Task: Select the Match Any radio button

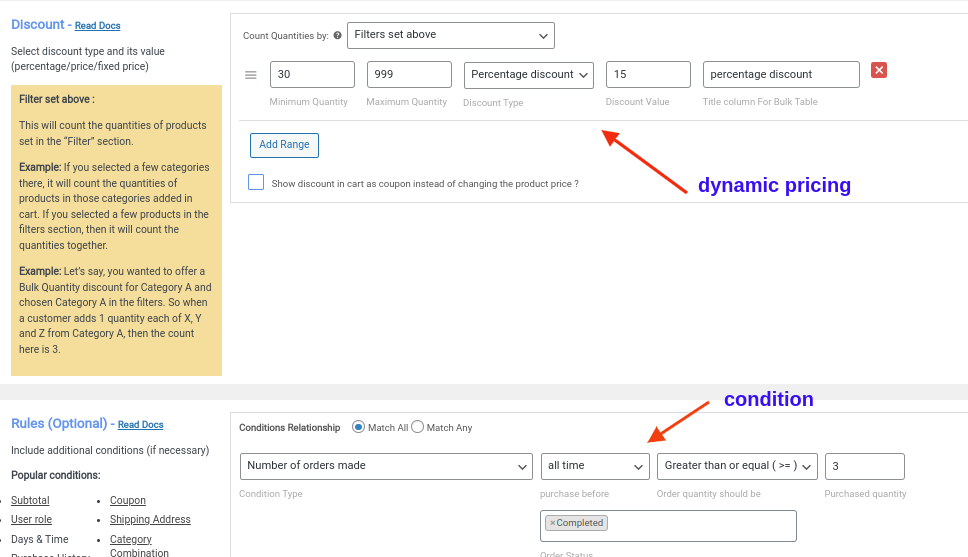Action: [x=418, y=427]
